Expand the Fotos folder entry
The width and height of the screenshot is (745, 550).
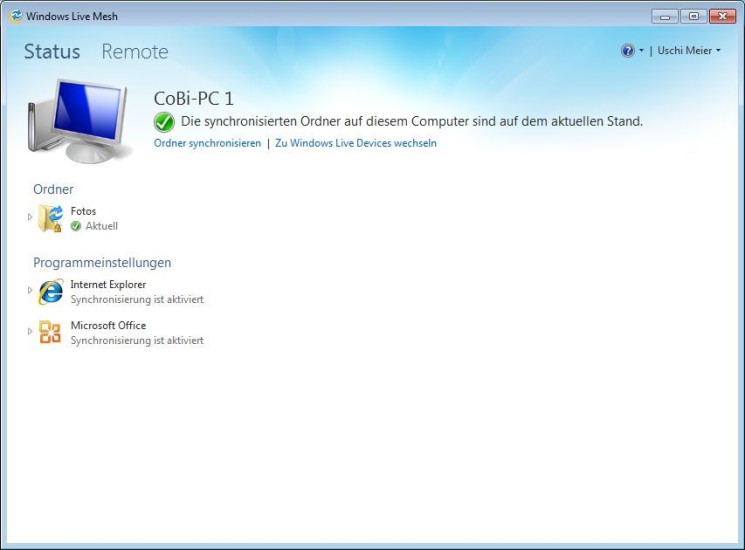coord(30,217)
